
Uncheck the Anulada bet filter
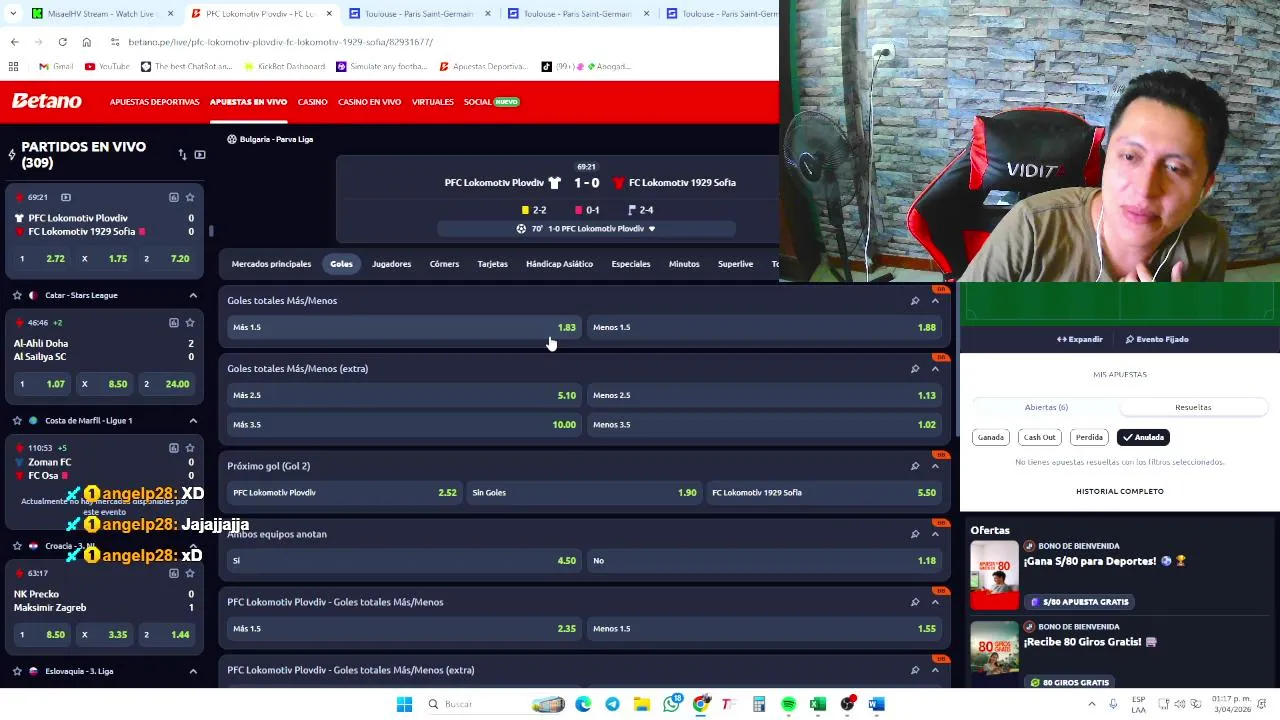point(1143,437)
